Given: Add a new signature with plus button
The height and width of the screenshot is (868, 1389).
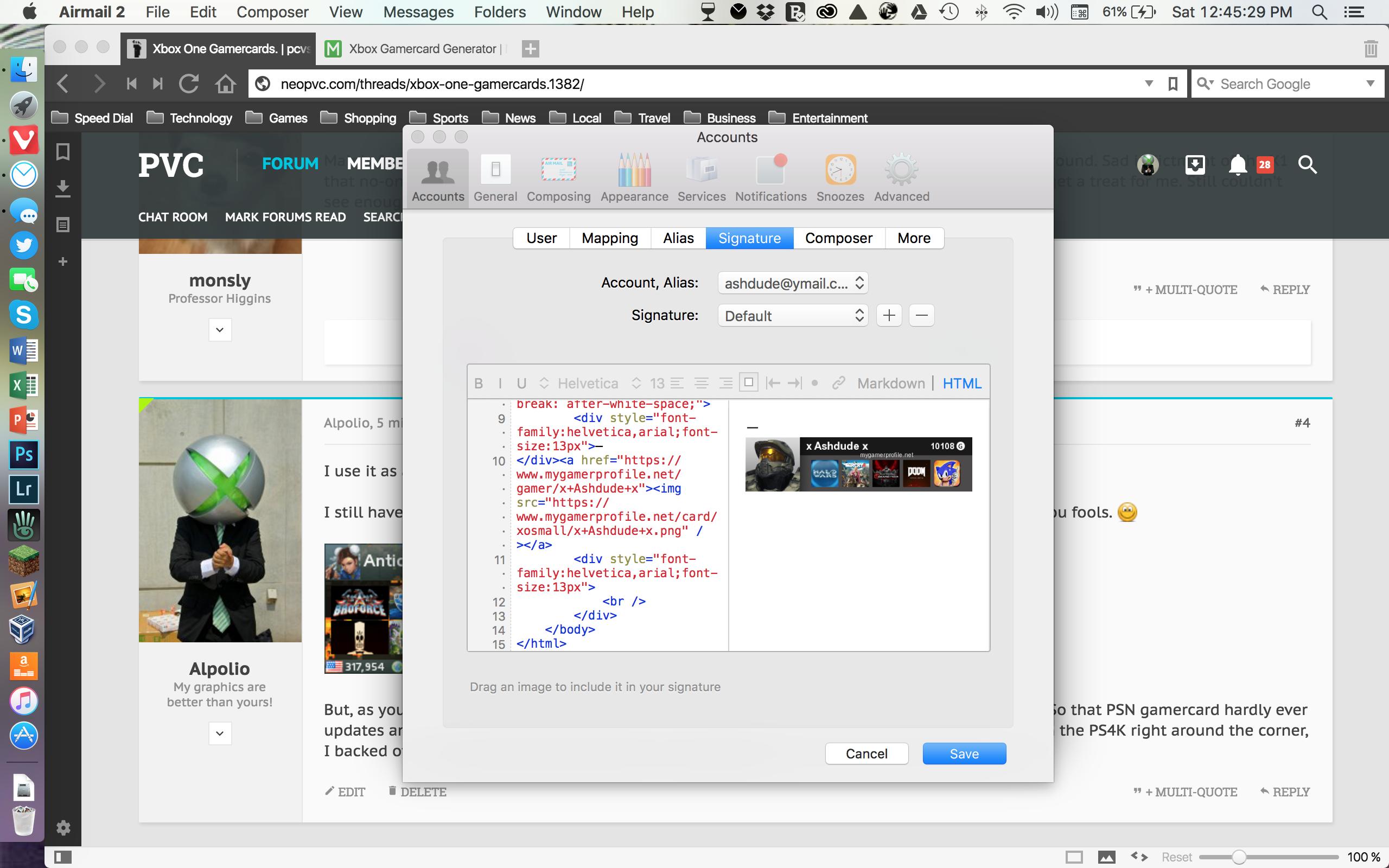Looking at the screenshot, I should (889, 315).
